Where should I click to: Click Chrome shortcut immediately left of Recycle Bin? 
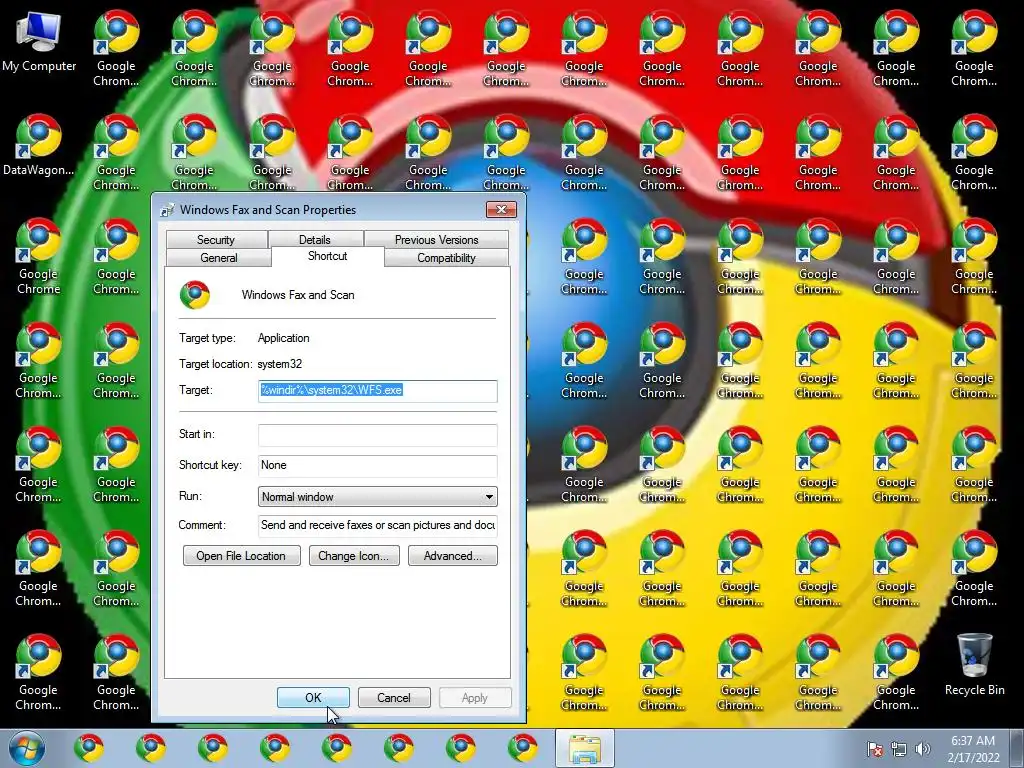(896, 672)
